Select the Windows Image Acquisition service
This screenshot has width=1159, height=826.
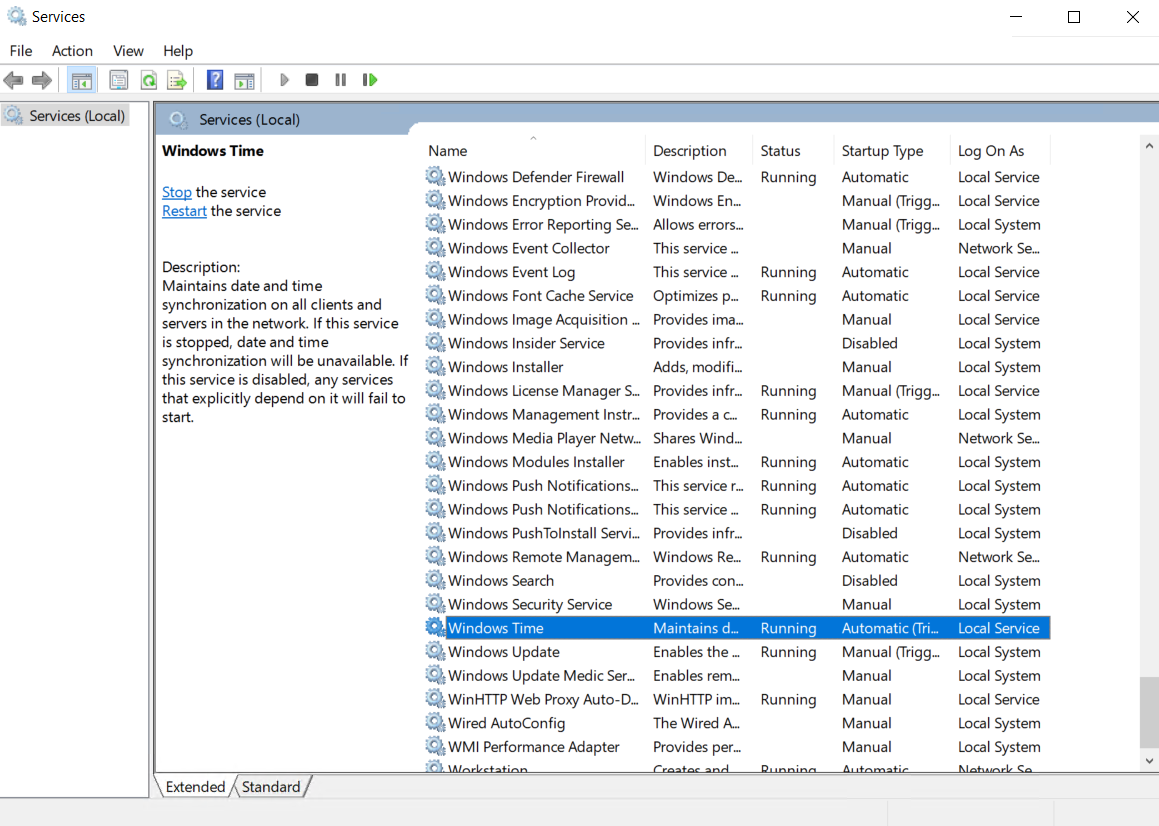tap(737, 319)
